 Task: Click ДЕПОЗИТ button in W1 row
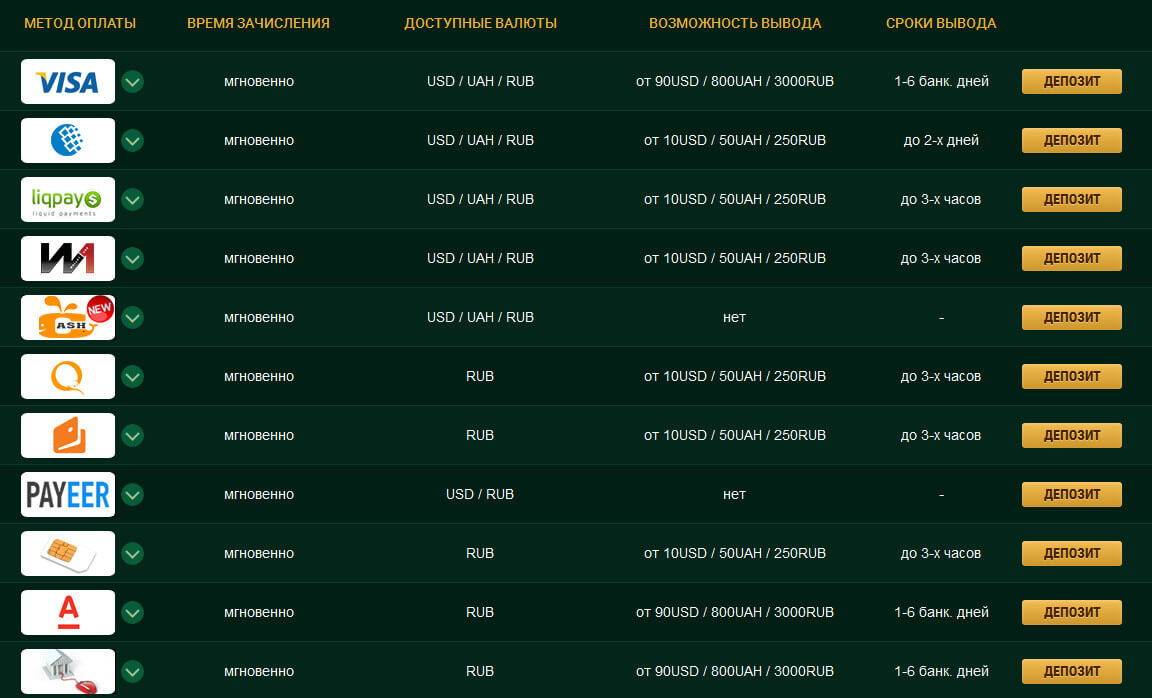(1071, 259)
